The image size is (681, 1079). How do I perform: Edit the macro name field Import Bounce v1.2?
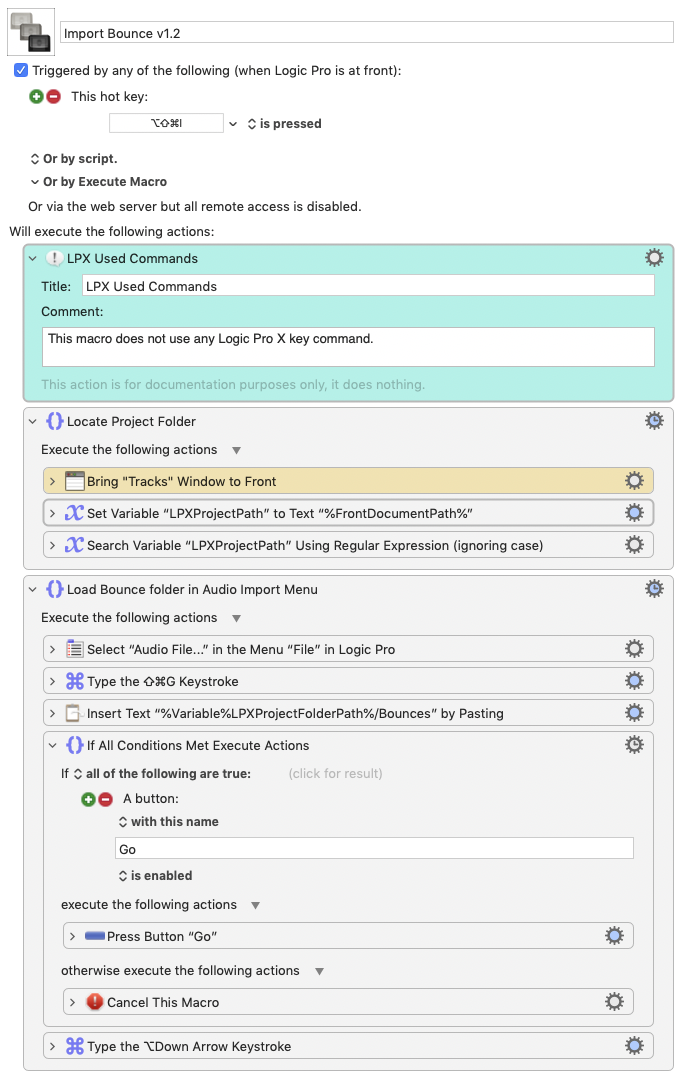367,32
